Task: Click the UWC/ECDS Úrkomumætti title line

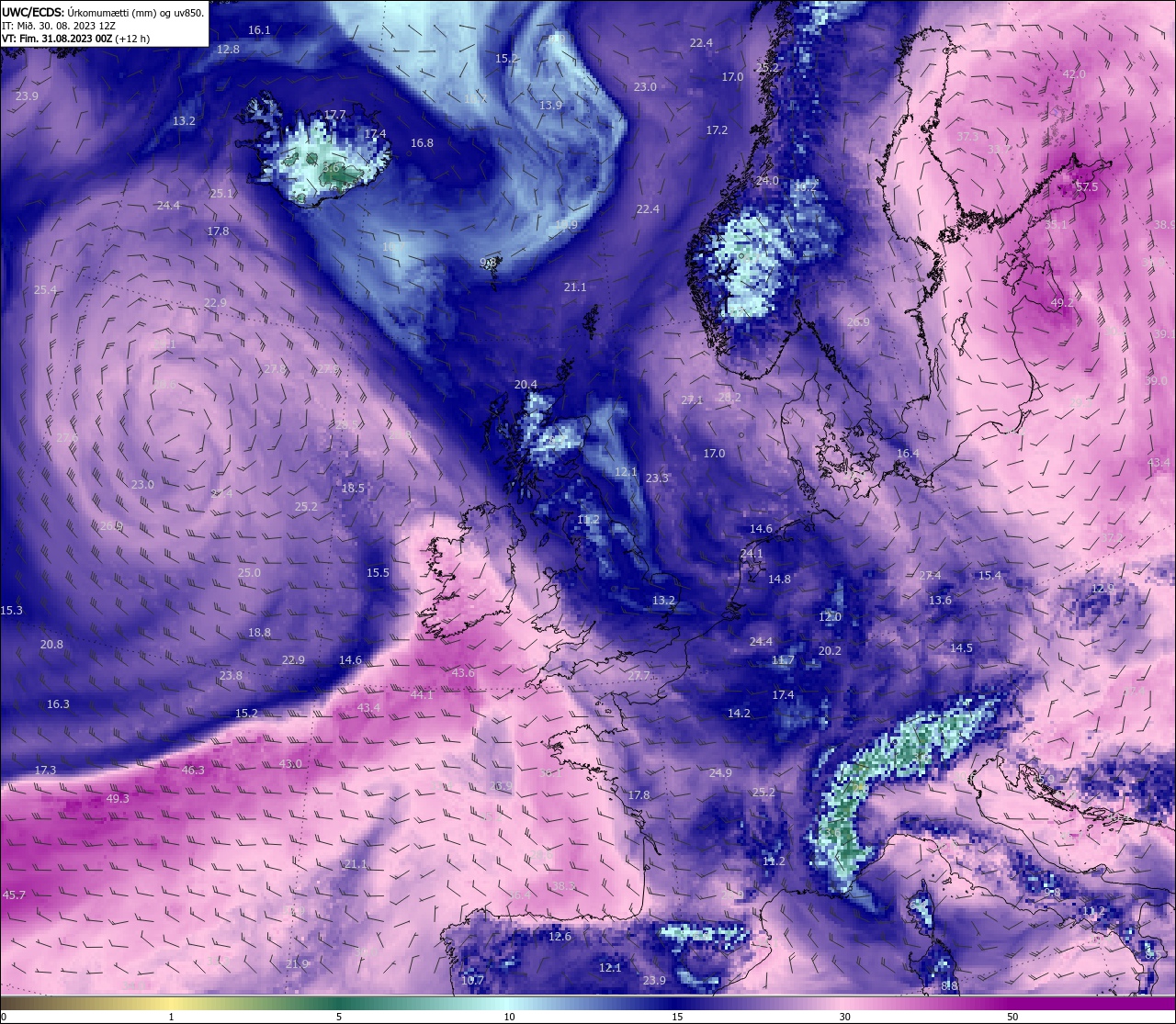Action: coord(103,12)
